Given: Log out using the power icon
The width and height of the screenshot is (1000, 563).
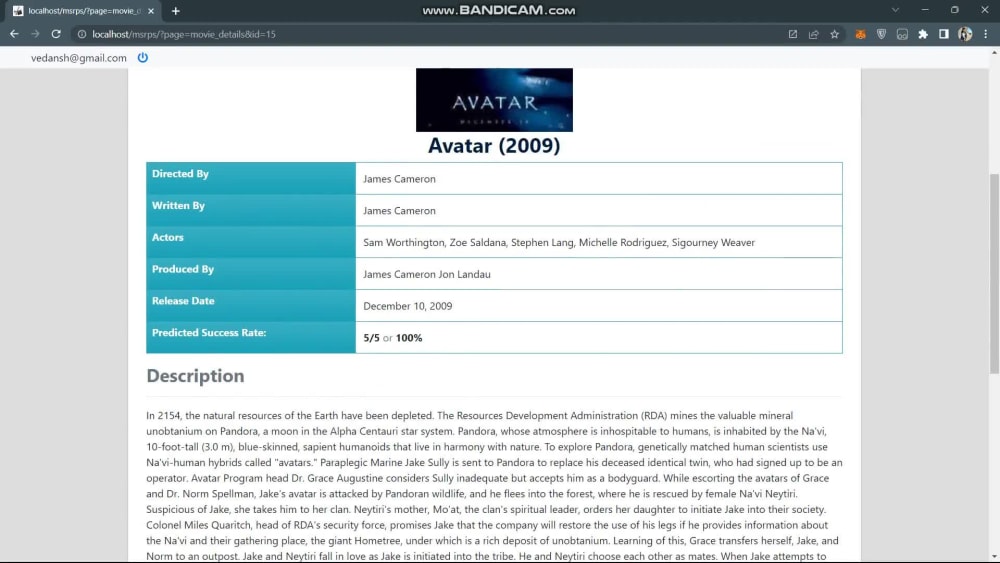Looking at the screenshot, I should coord(143,57).
